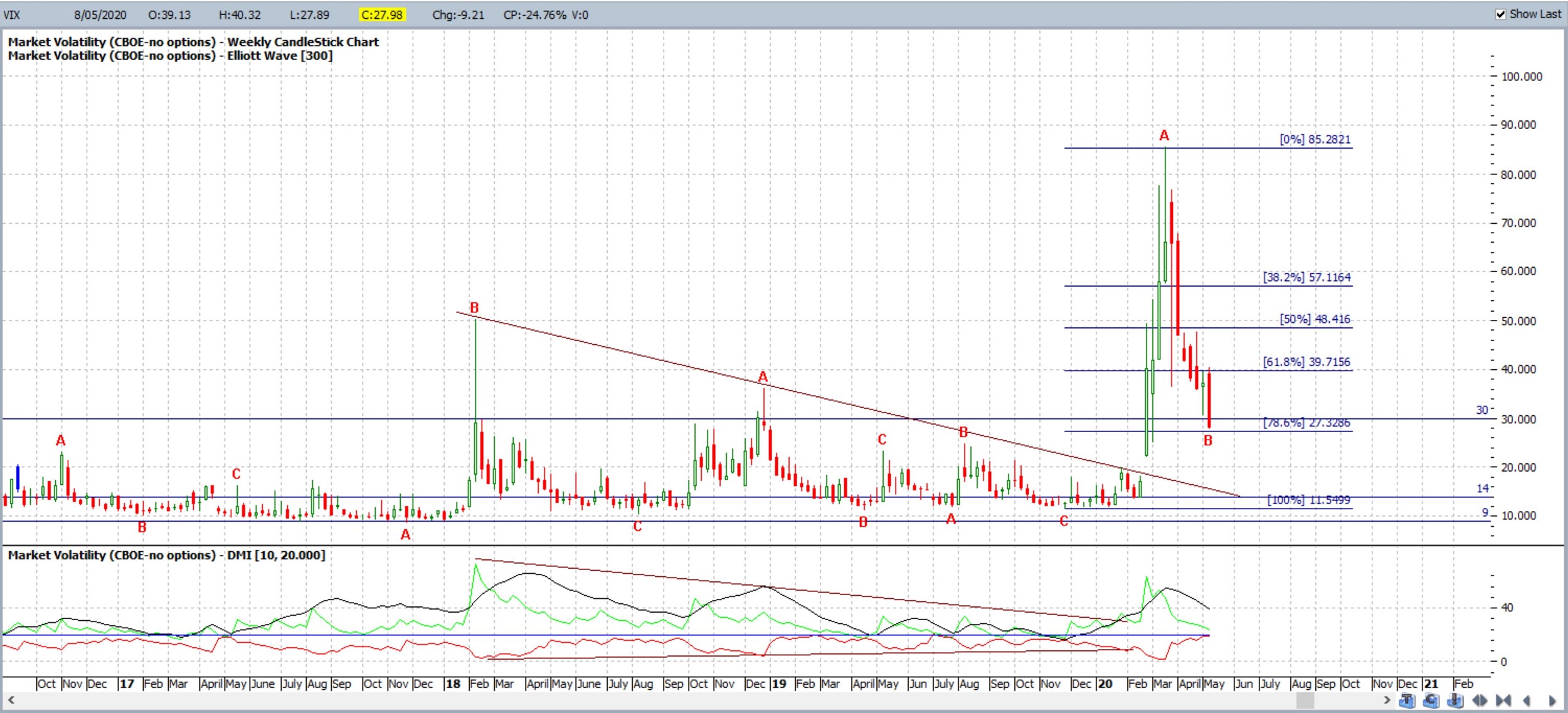Click the high value H:40.32
Screen dimensions: 1568x713
tap(240, 14)
